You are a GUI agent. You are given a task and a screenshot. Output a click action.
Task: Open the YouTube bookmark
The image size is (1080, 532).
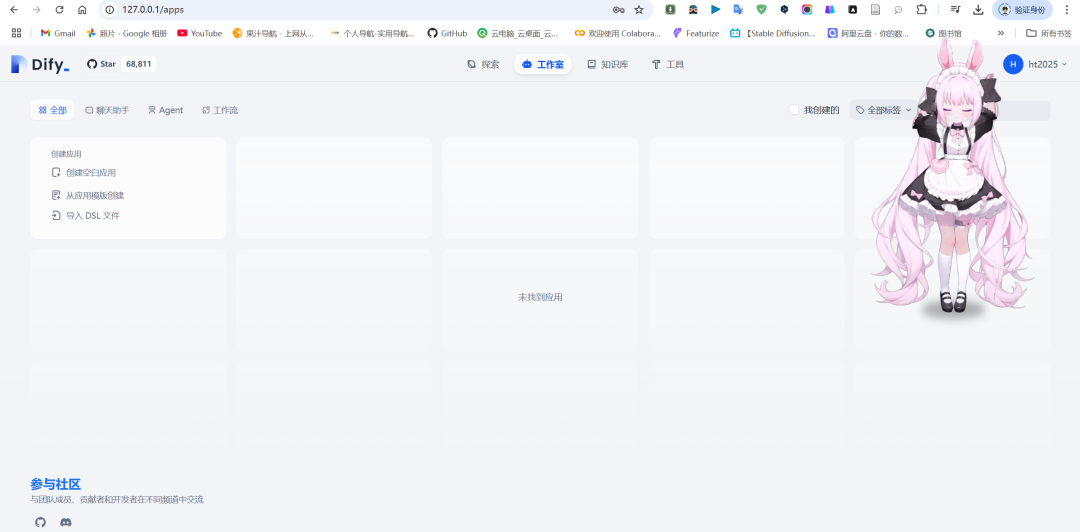pos(200,33)
